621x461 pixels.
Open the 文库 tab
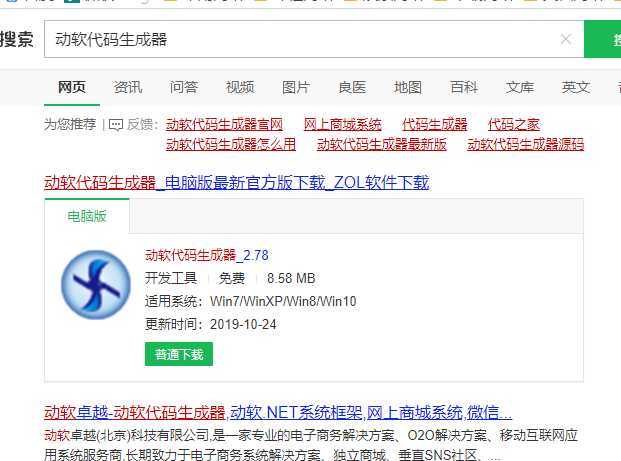click(x=520, y=87)
